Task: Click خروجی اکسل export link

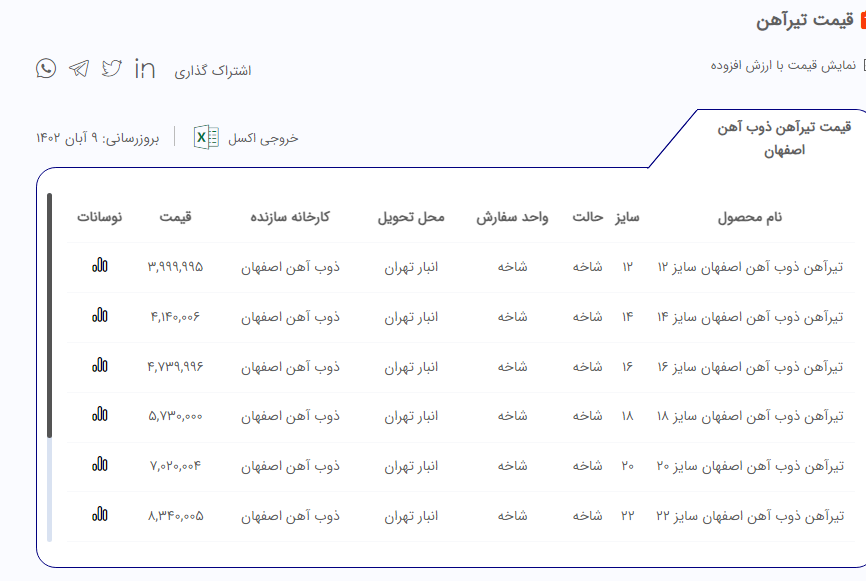Action: [x=263, y=138]
